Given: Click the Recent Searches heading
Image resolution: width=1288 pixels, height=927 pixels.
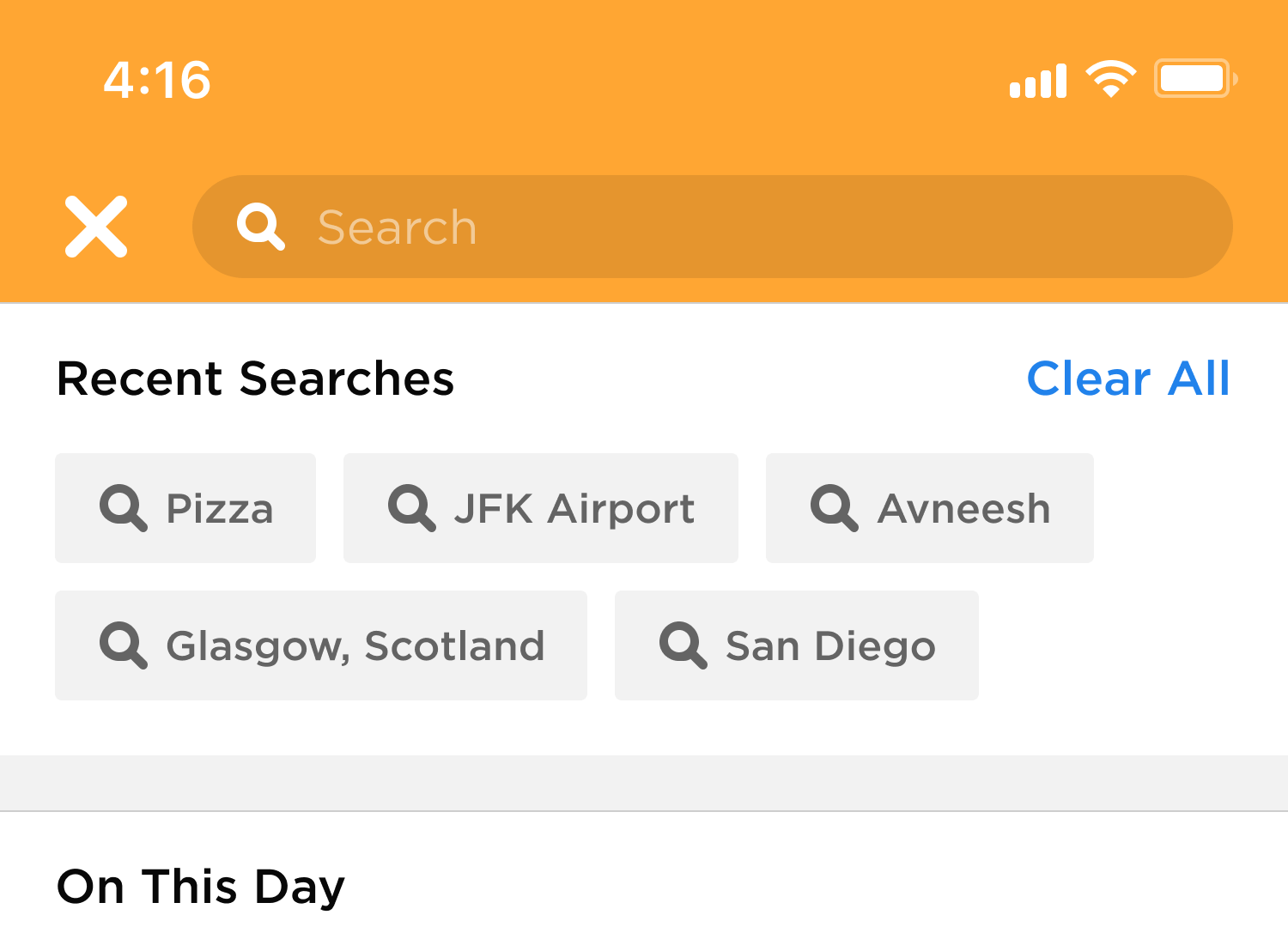Looking at the screenshot, I should (x=255, y=379).
